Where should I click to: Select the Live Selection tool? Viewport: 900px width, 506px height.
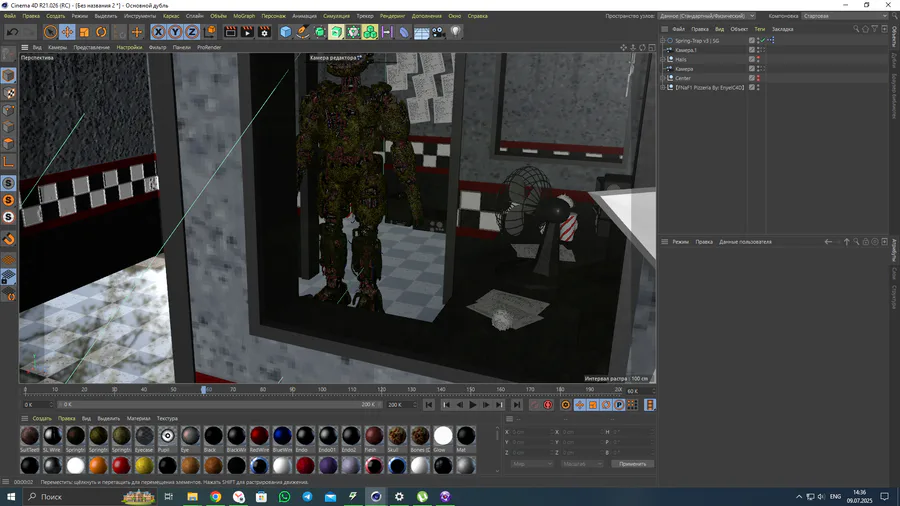[x=50, y=32]
